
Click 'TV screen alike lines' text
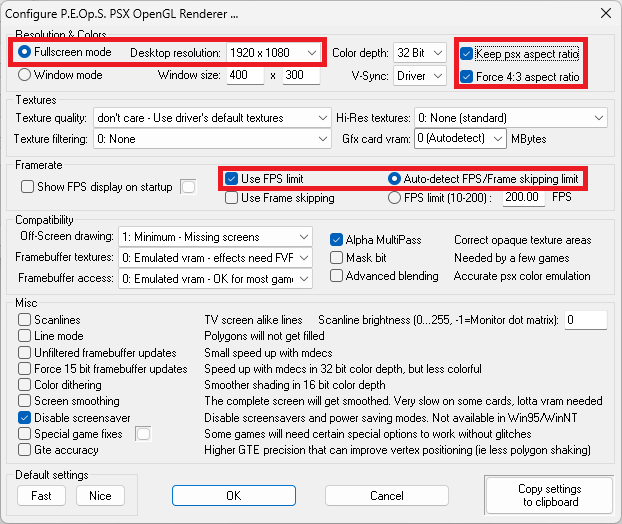(253, 320)
